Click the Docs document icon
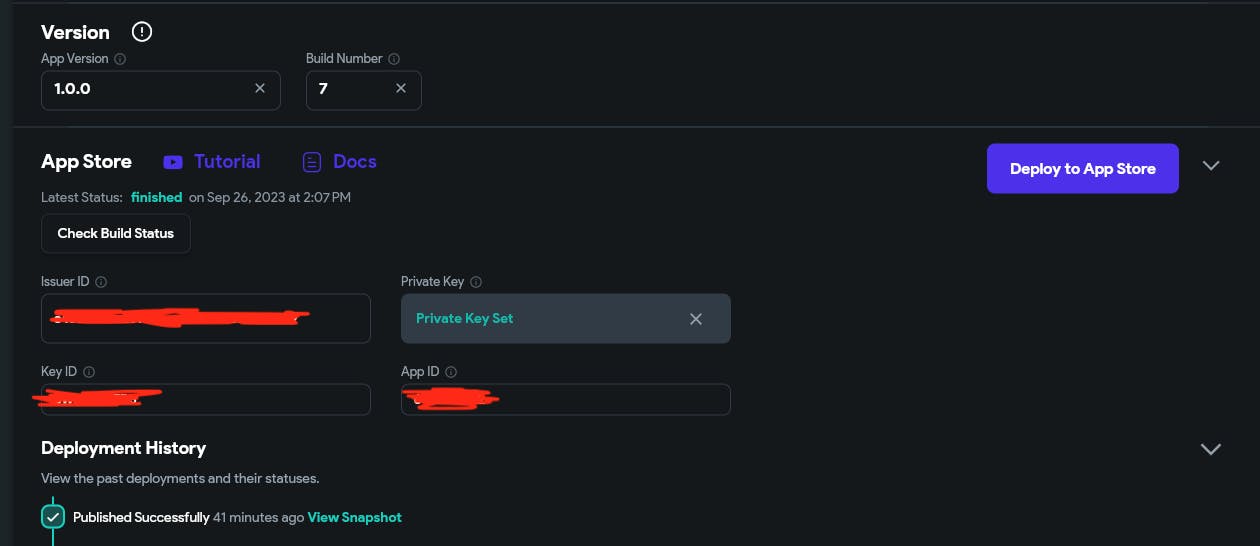This screenshot has width=1260, height=546. 312,162
